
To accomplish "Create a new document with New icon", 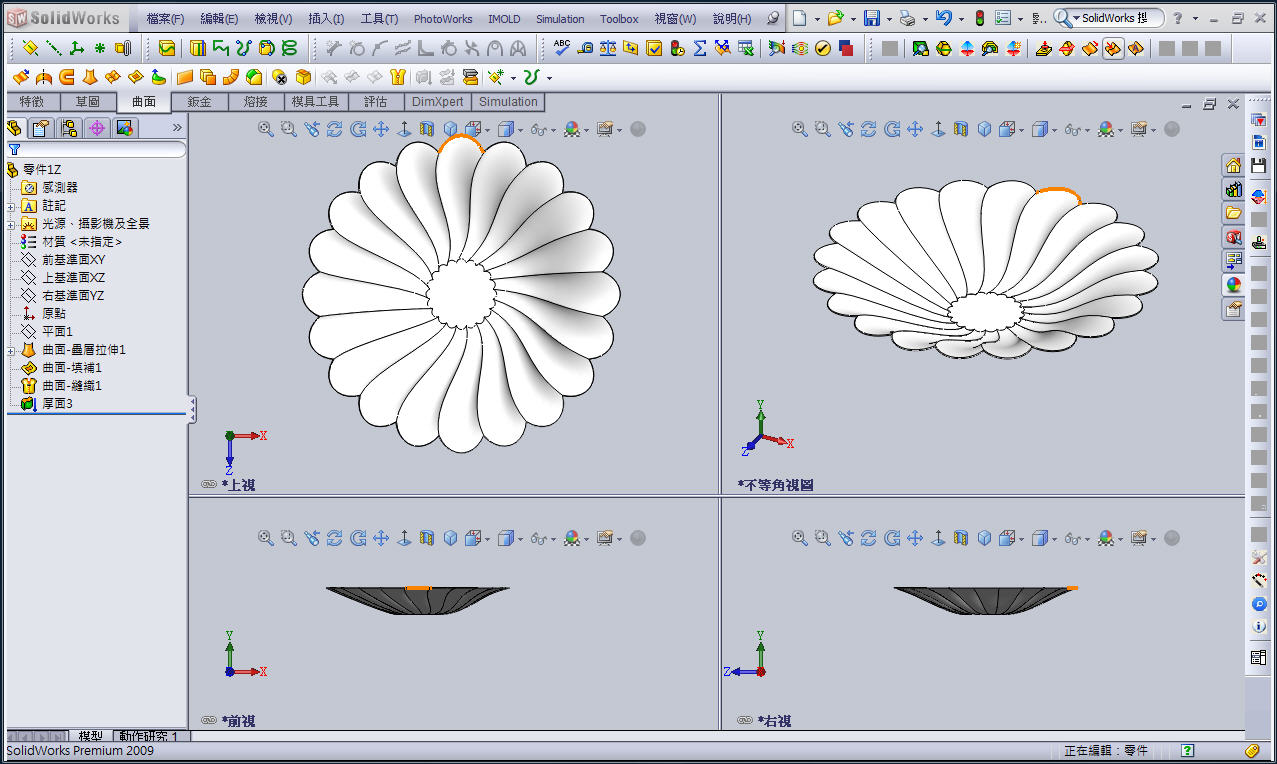I will (799, 18).
